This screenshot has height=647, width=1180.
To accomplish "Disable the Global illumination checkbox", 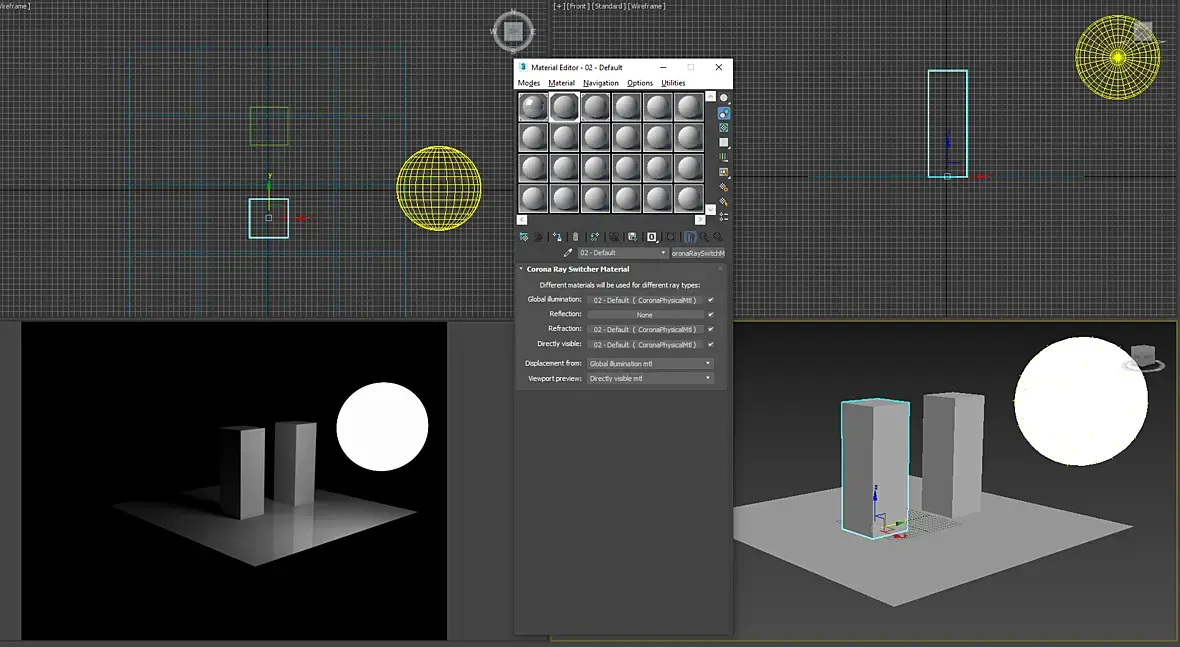I will (711, 300).
